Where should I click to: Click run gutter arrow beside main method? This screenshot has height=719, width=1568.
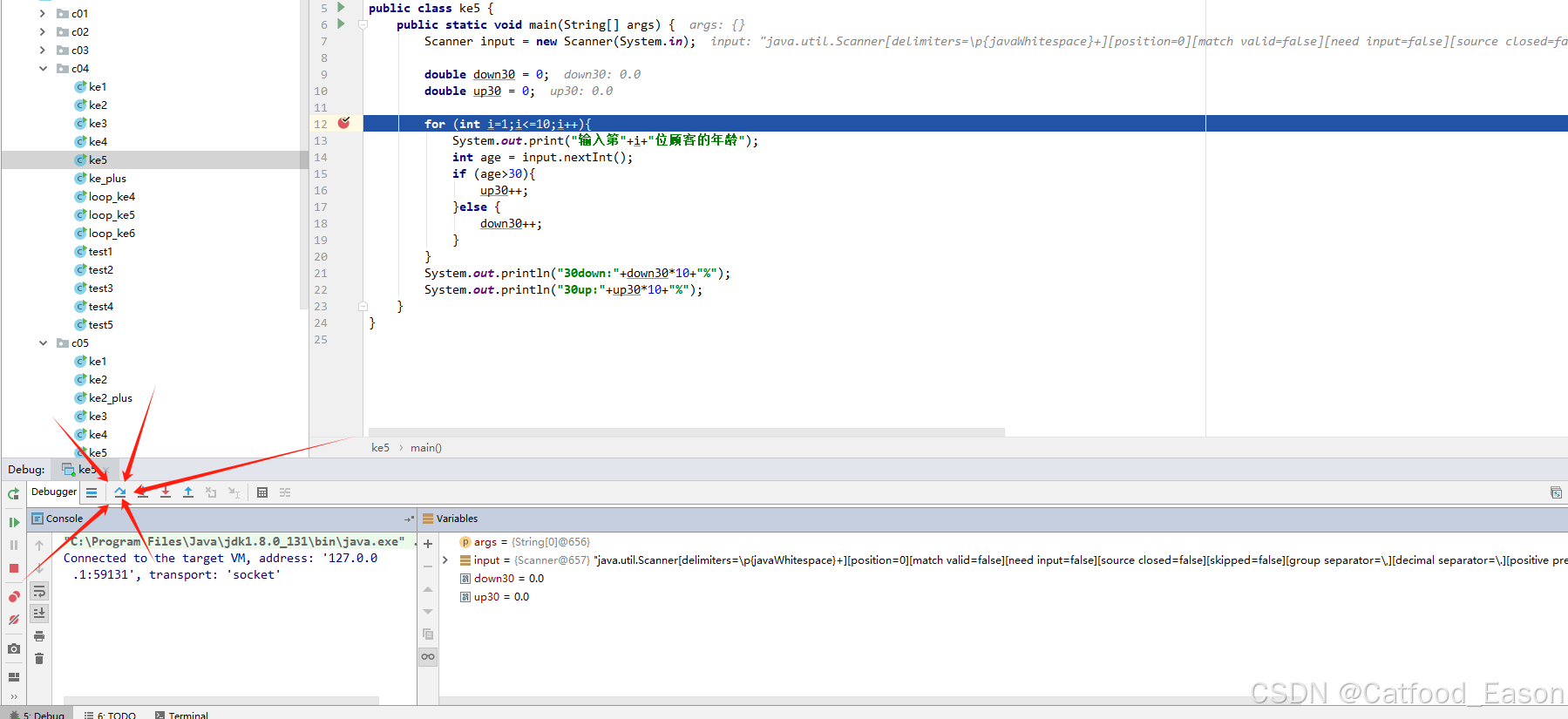coord(342,24)
